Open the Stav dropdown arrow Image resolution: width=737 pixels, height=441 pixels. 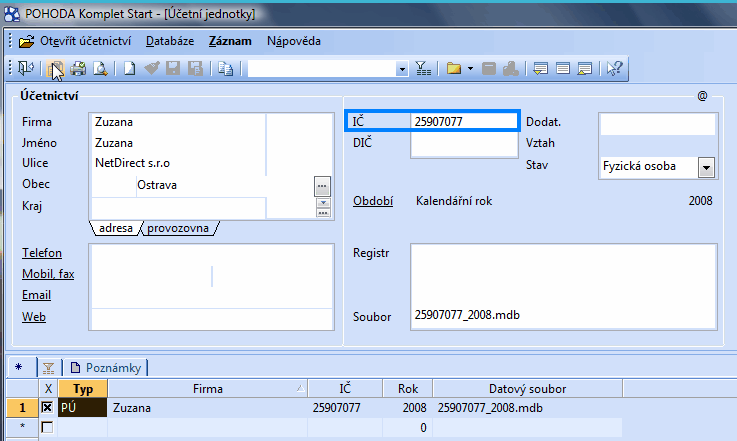click(x=706, y=167)
